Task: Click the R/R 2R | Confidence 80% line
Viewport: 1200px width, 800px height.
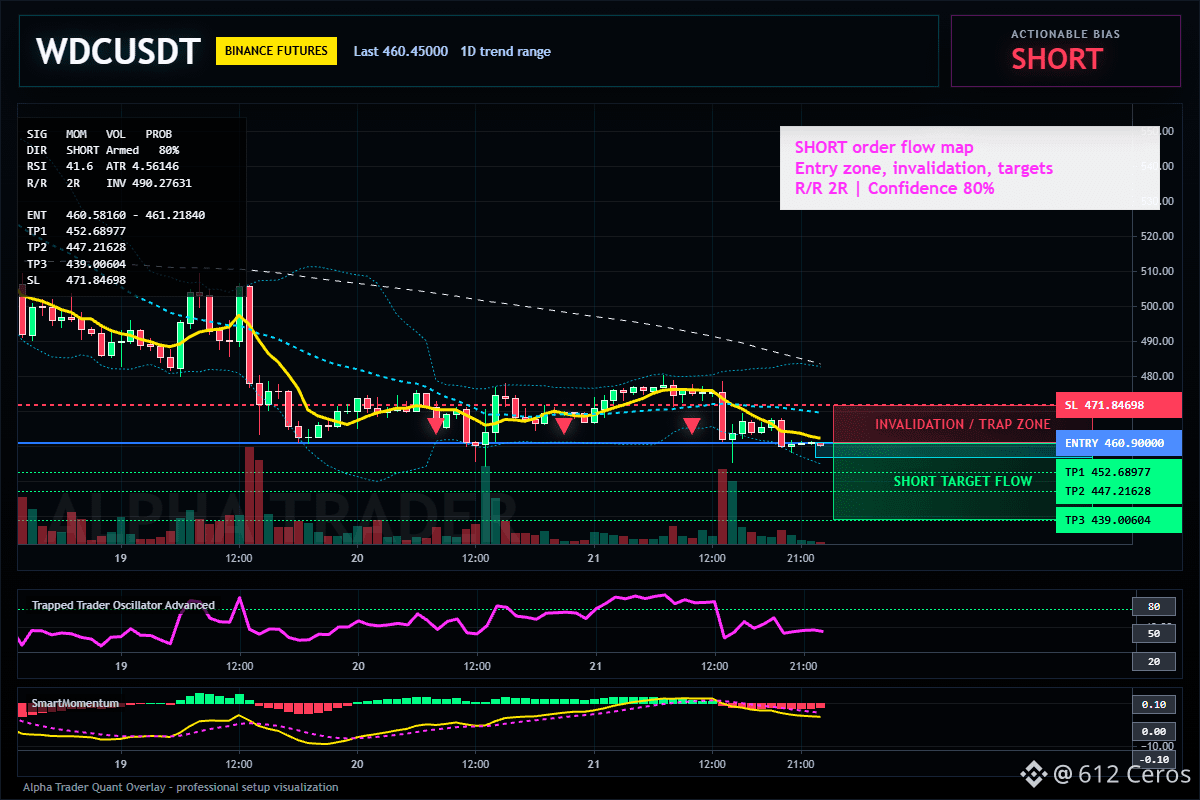Action: coord(894,187)
